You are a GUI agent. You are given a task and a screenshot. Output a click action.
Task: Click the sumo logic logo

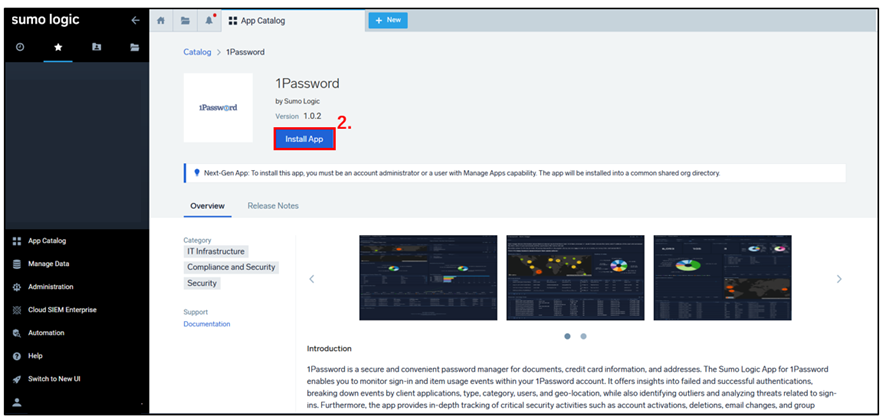tap(45, 20)
